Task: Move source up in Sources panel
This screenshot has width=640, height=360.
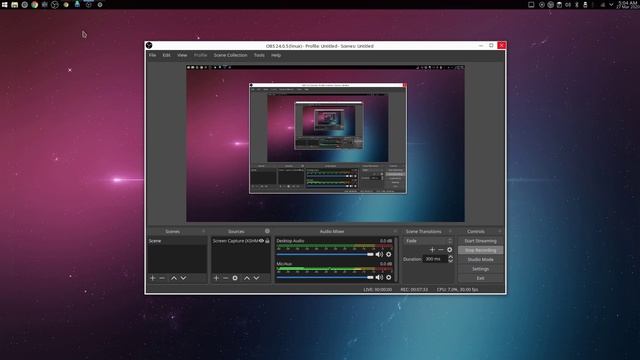Action: [x=247, y=278]
